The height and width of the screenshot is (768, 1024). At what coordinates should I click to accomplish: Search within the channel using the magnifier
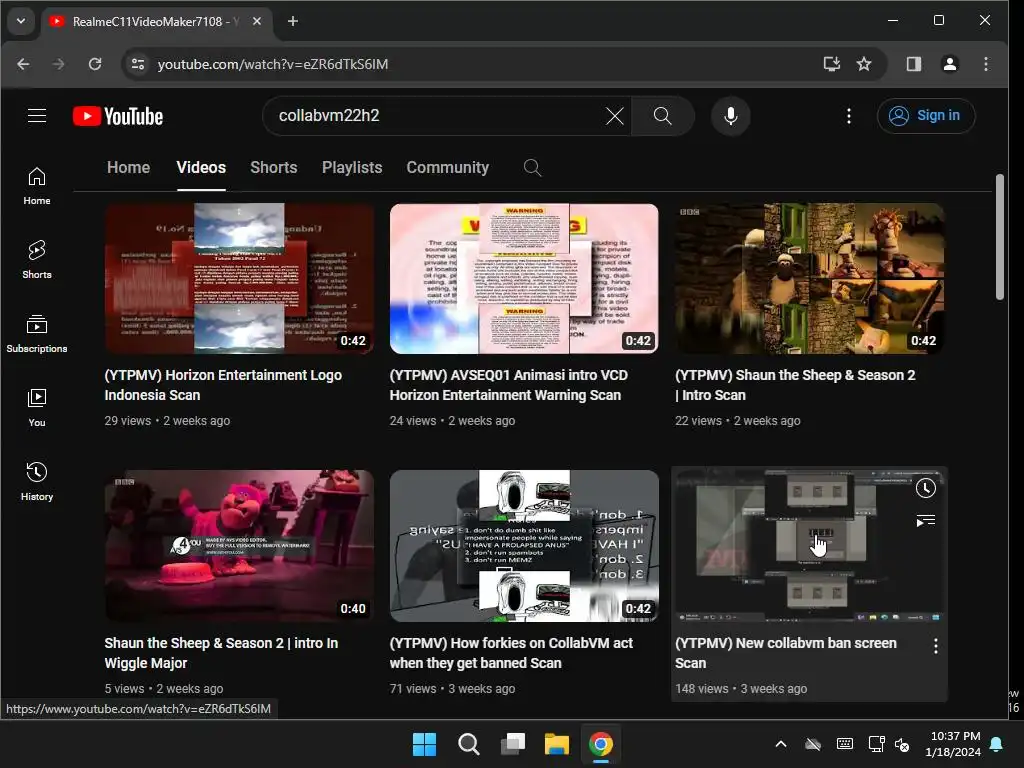click(x=532, y=168)
